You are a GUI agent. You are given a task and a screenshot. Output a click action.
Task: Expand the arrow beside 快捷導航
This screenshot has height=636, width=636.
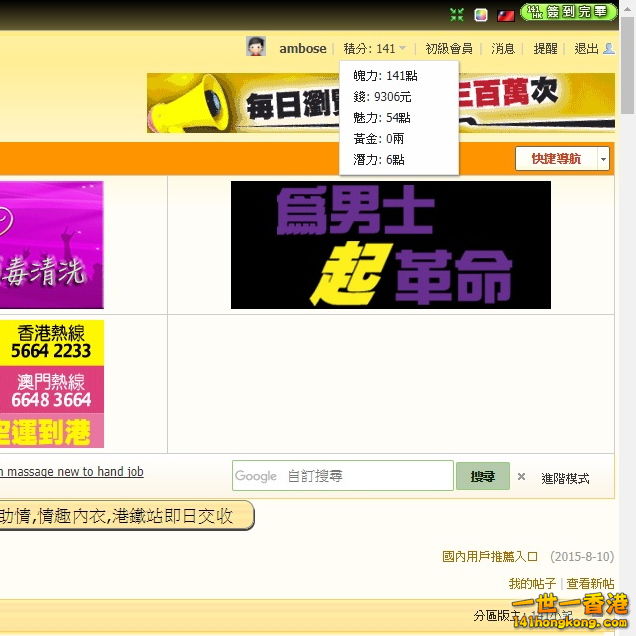point(603,159)
